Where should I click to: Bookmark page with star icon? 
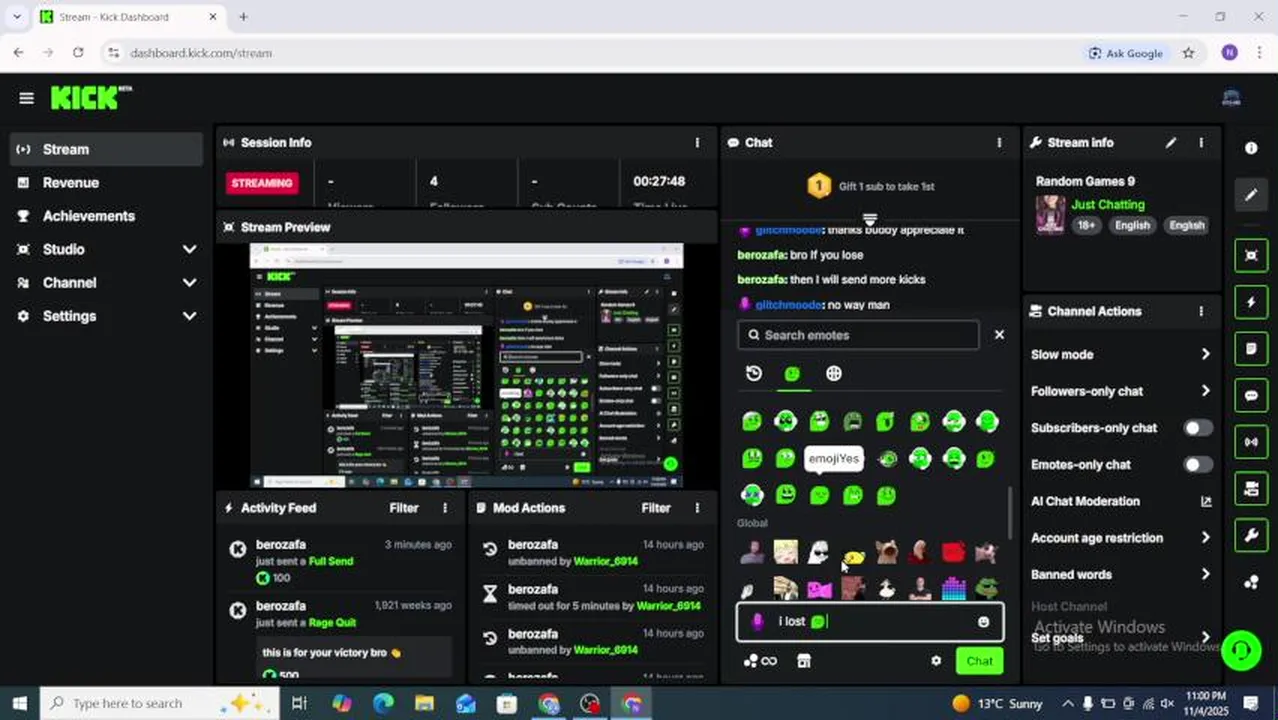pyautogui.click(x=1188, y=53)
